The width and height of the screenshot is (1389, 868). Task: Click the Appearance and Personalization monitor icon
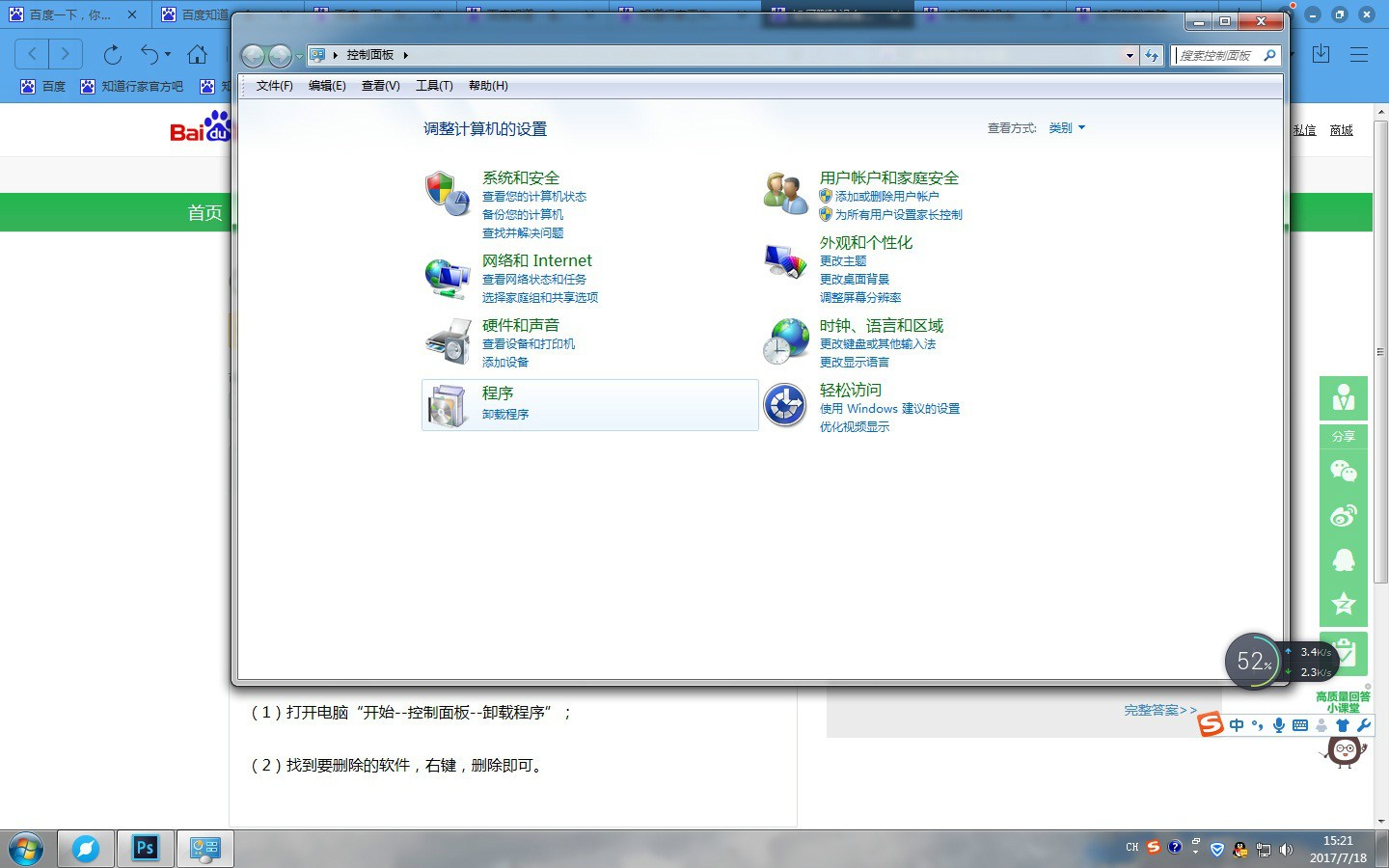click(x=785, y=261)
